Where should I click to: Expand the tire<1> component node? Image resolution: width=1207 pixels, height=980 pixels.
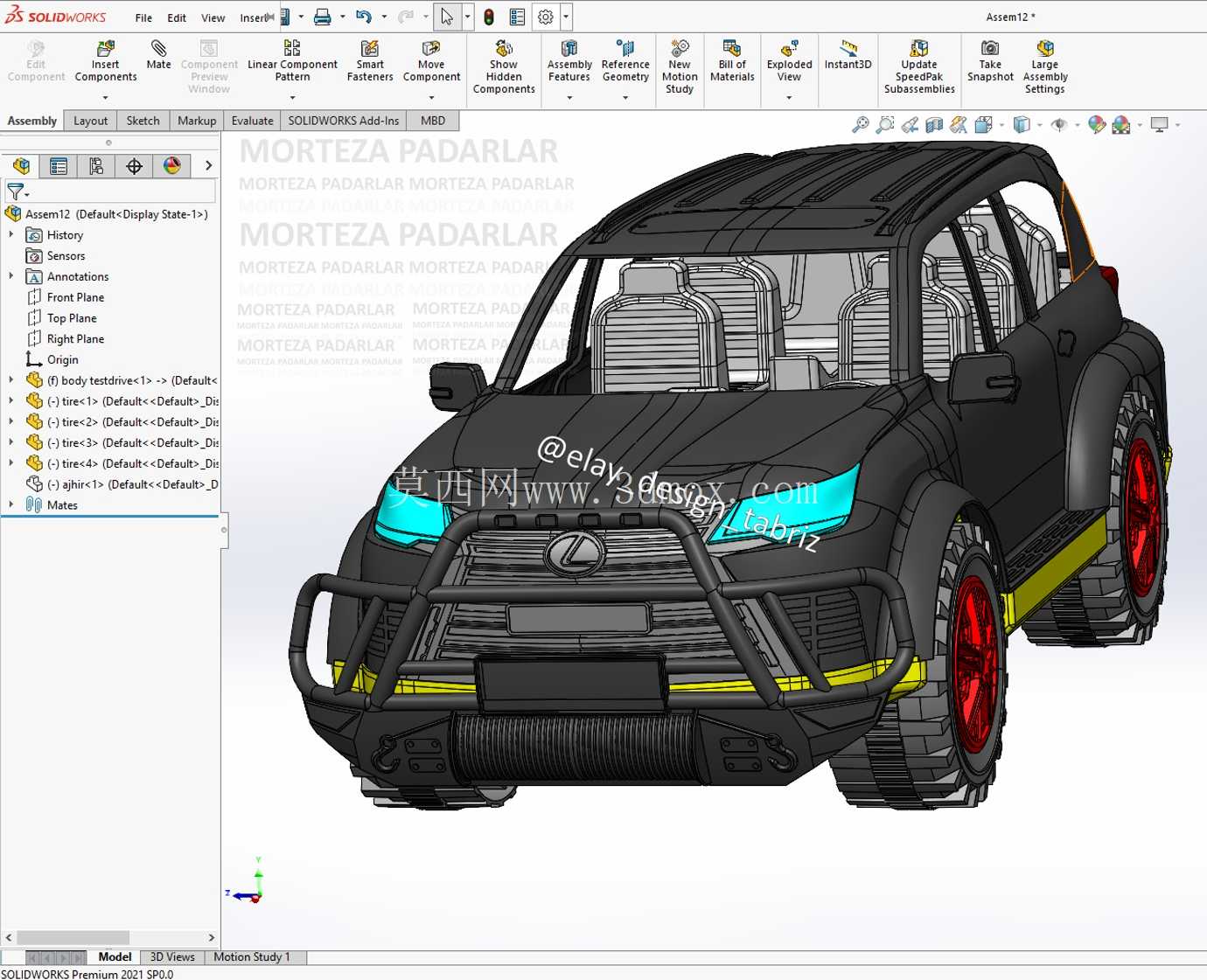tap(10, 401)
